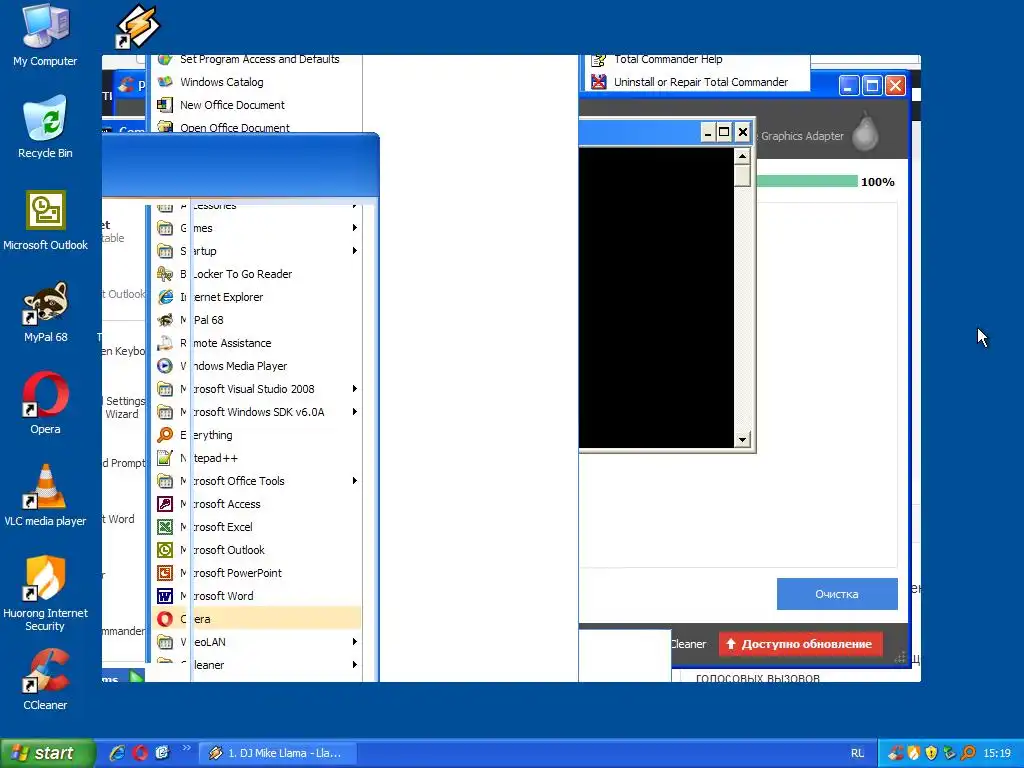
Task: Click the Windows Media Player menu icon
Action: [x=165, y=366]
